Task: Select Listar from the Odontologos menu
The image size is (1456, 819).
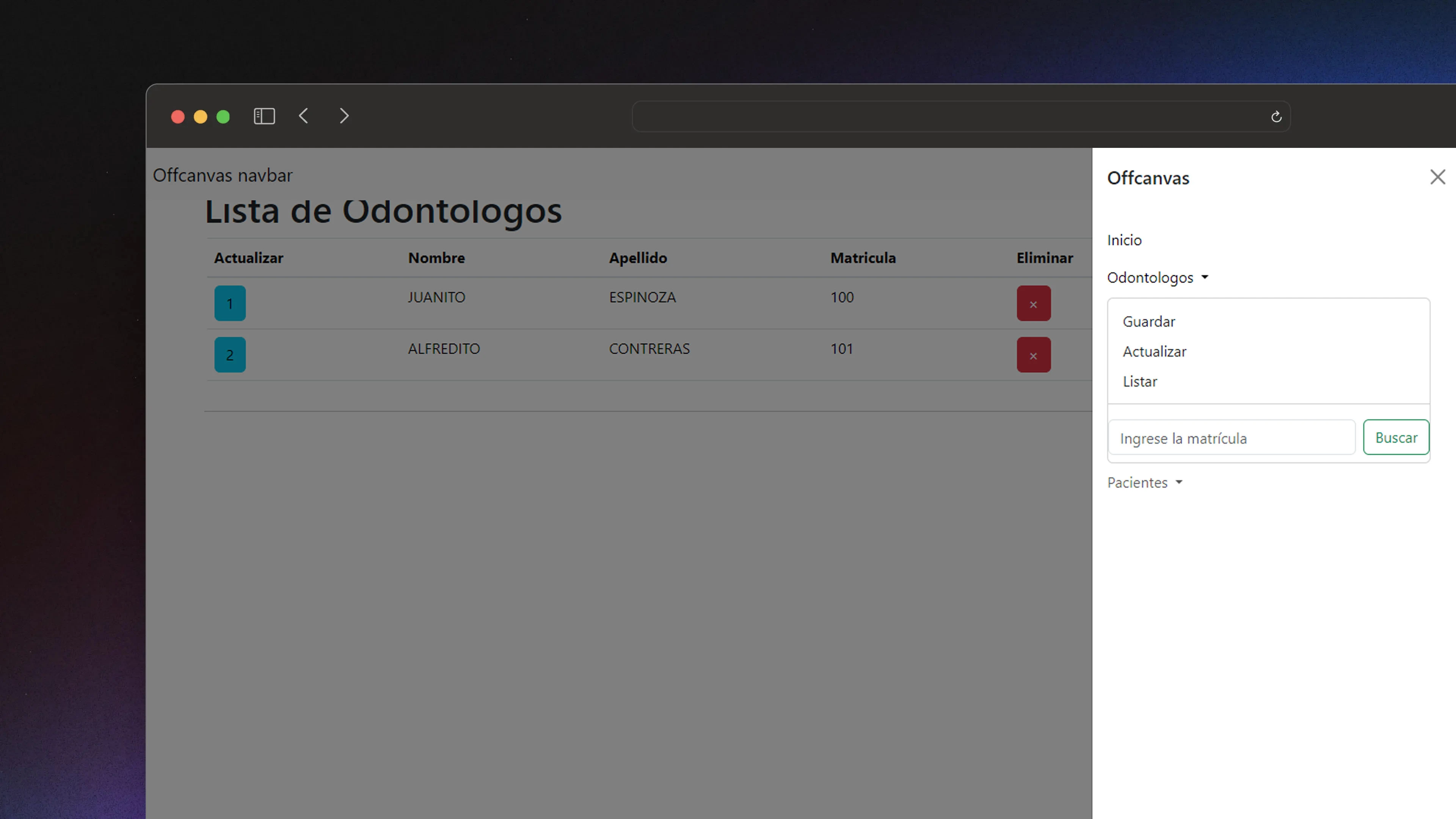Action: (x=1139, y=381)
